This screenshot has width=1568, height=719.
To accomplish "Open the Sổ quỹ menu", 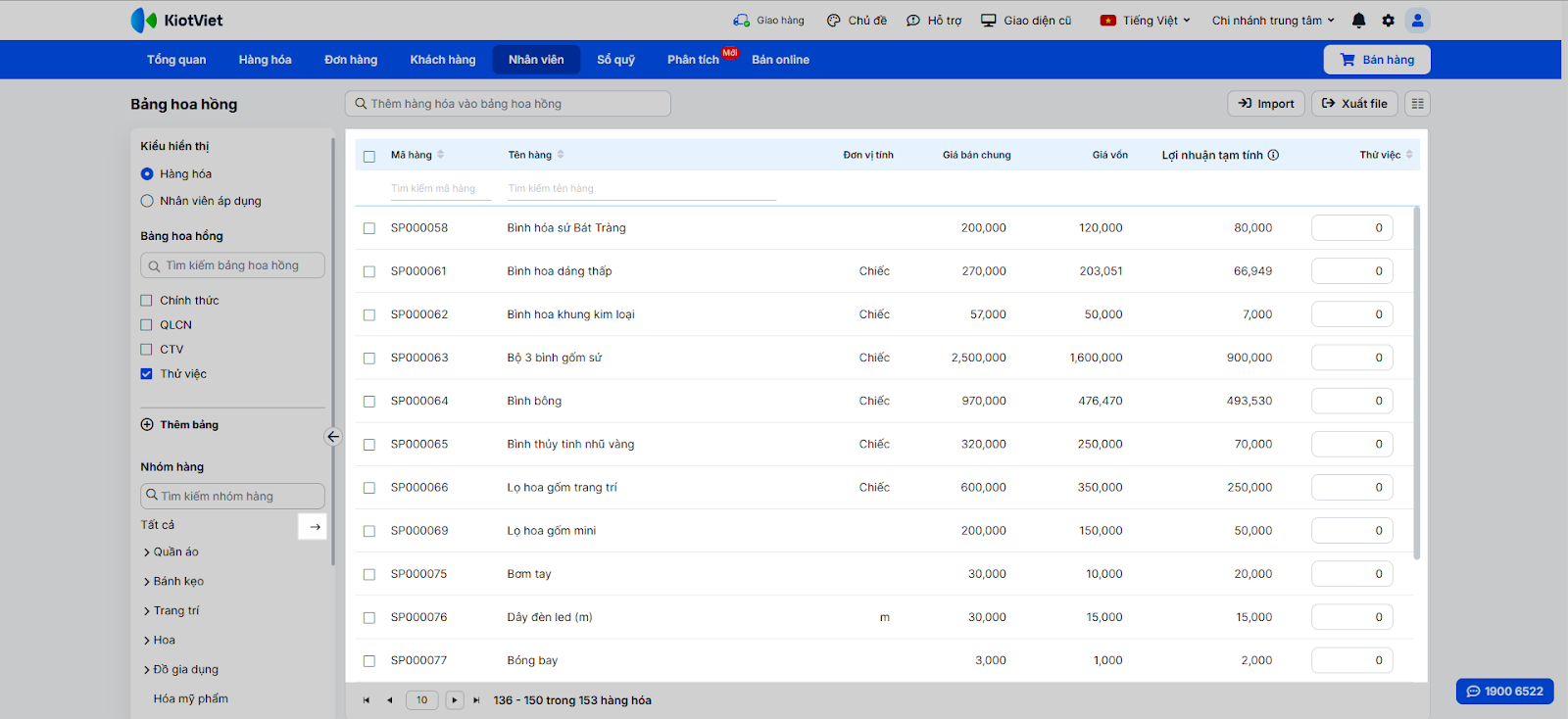I will click(615, 60).
